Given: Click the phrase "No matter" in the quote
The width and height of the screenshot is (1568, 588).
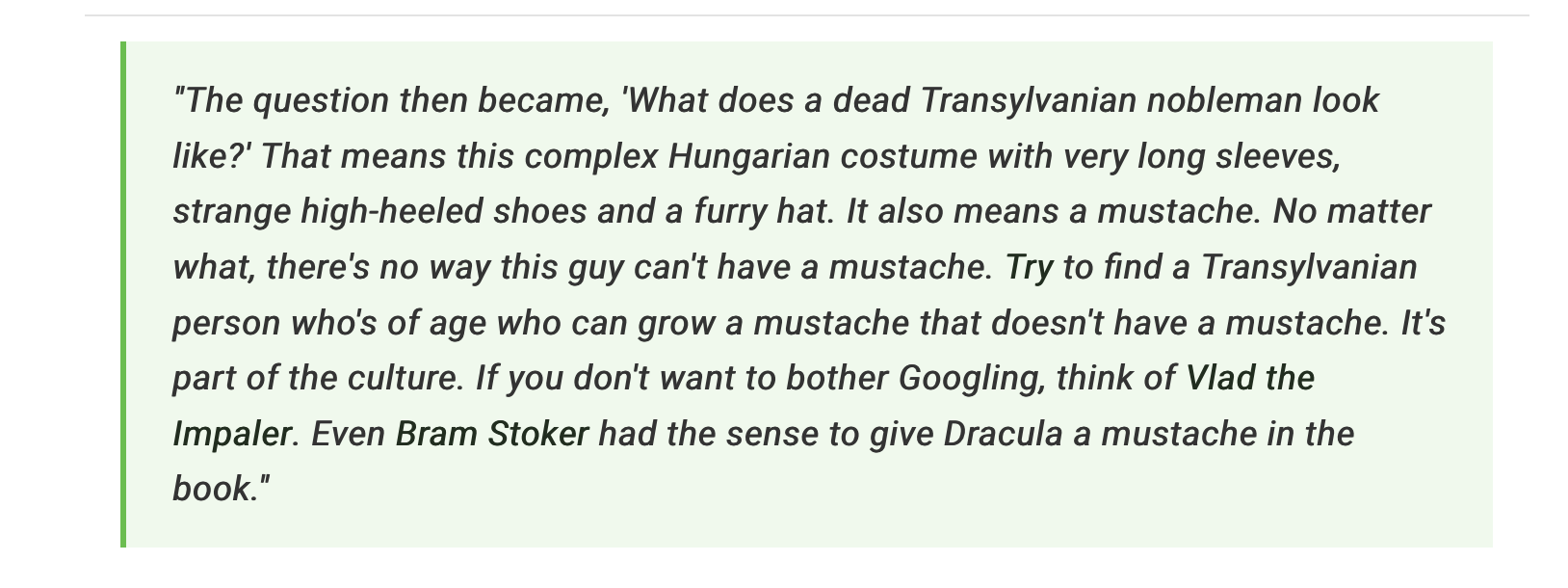Looking at the screenshot, I should click(x=1351, y=212).
